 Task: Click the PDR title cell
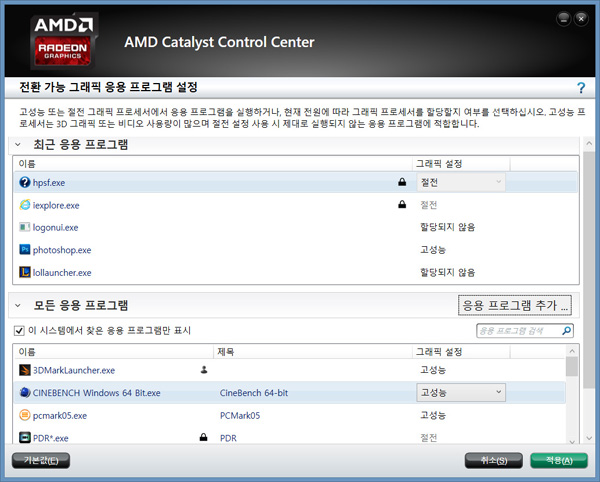[x=228, y=438]
